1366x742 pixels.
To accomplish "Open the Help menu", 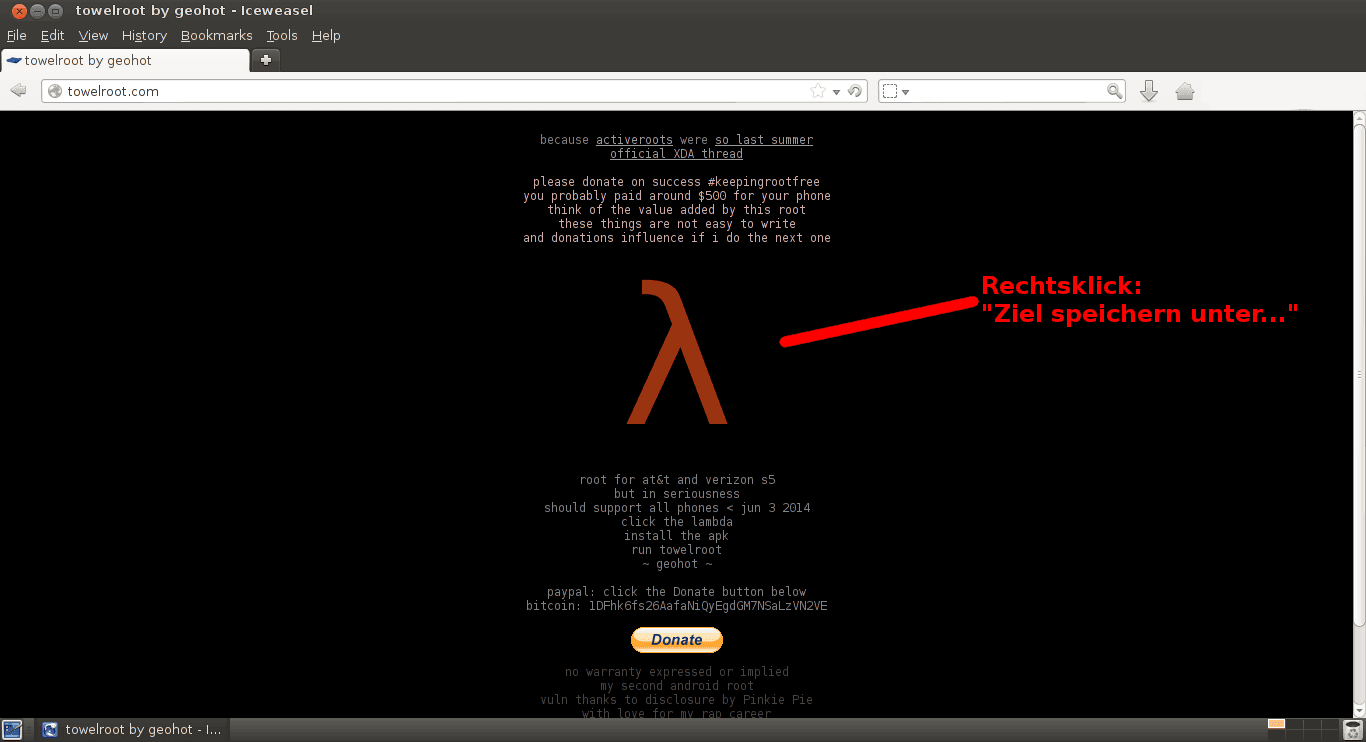I will [326, 35].
